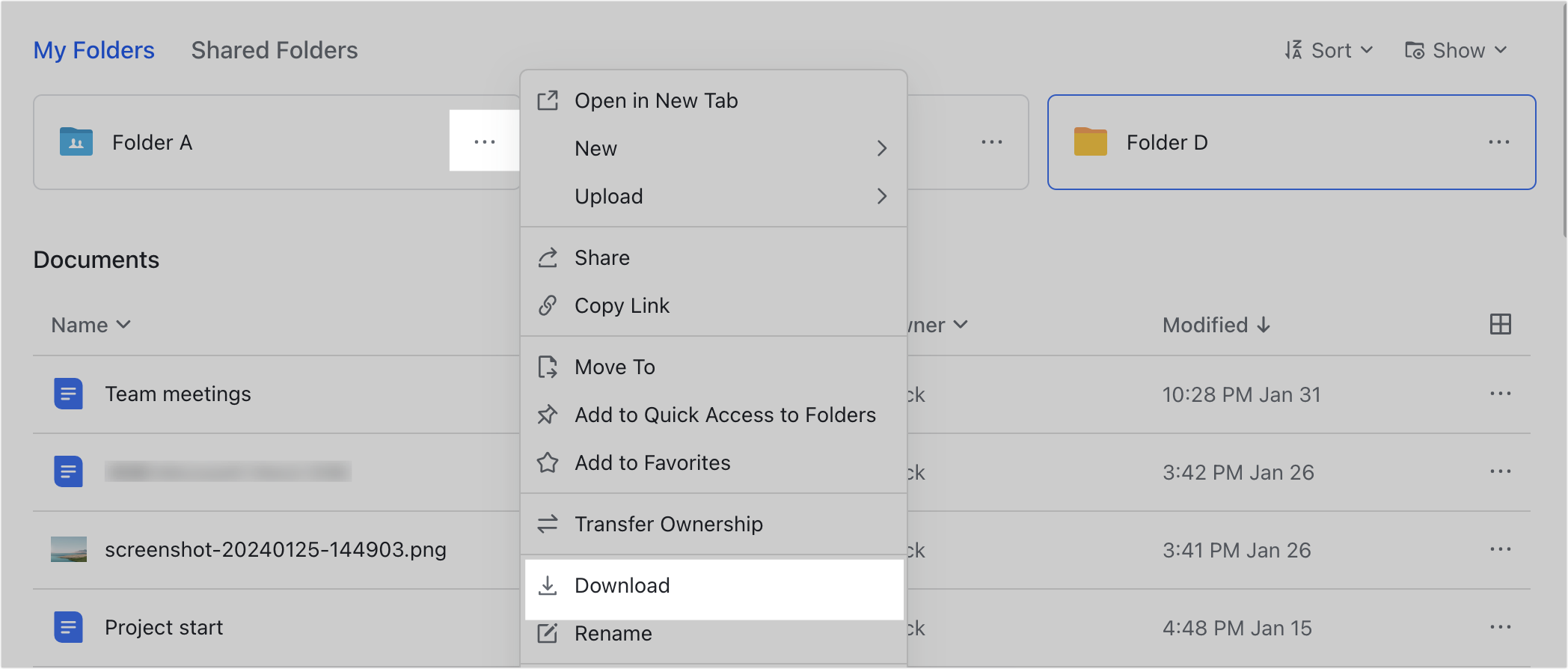Open the Project start document
This screenshot has height=669, width=1568.
tap(163, 627)
